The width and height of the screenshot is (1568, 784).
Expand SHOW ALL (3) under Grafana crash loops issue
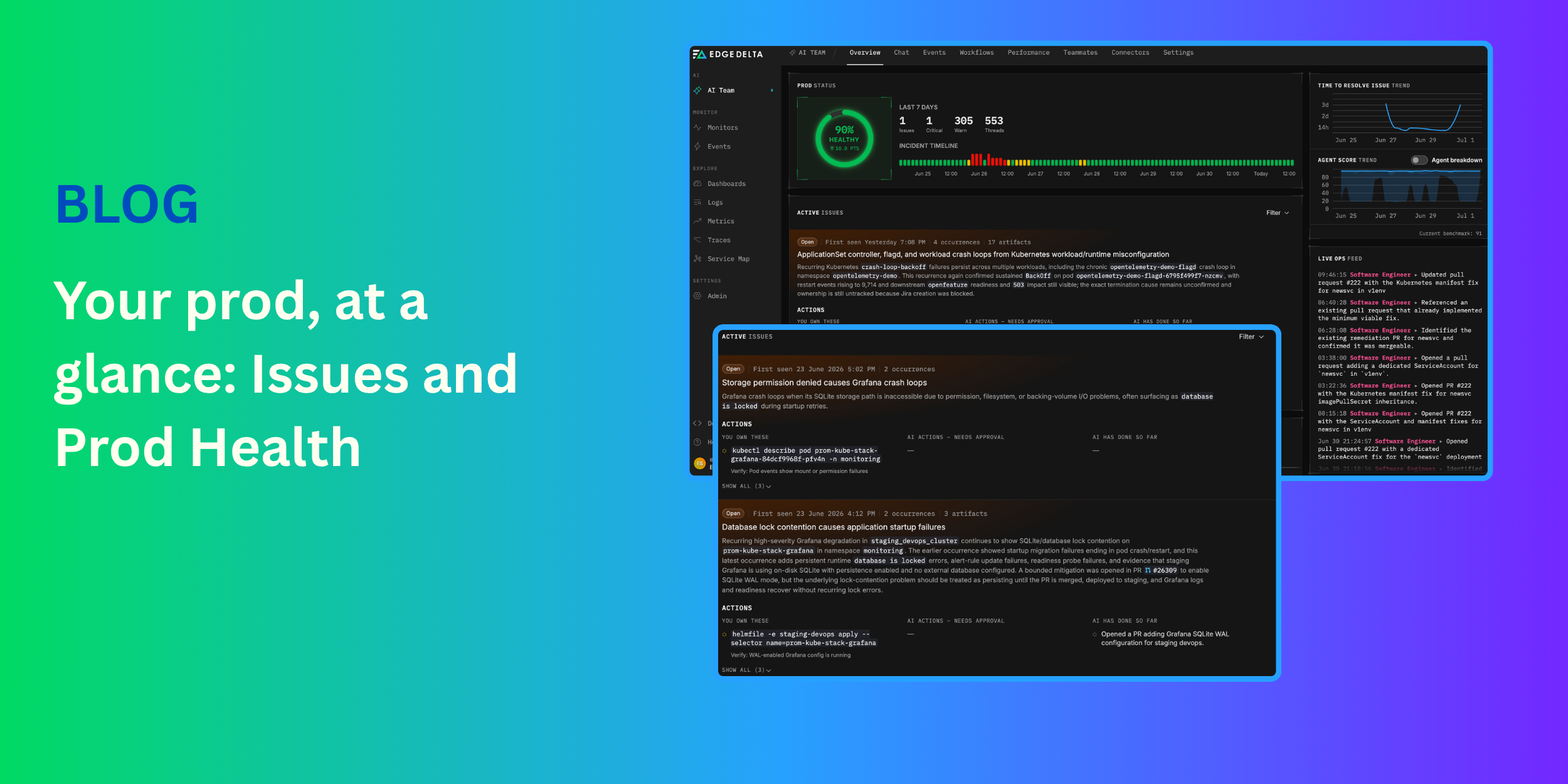[x=746, y=486]
